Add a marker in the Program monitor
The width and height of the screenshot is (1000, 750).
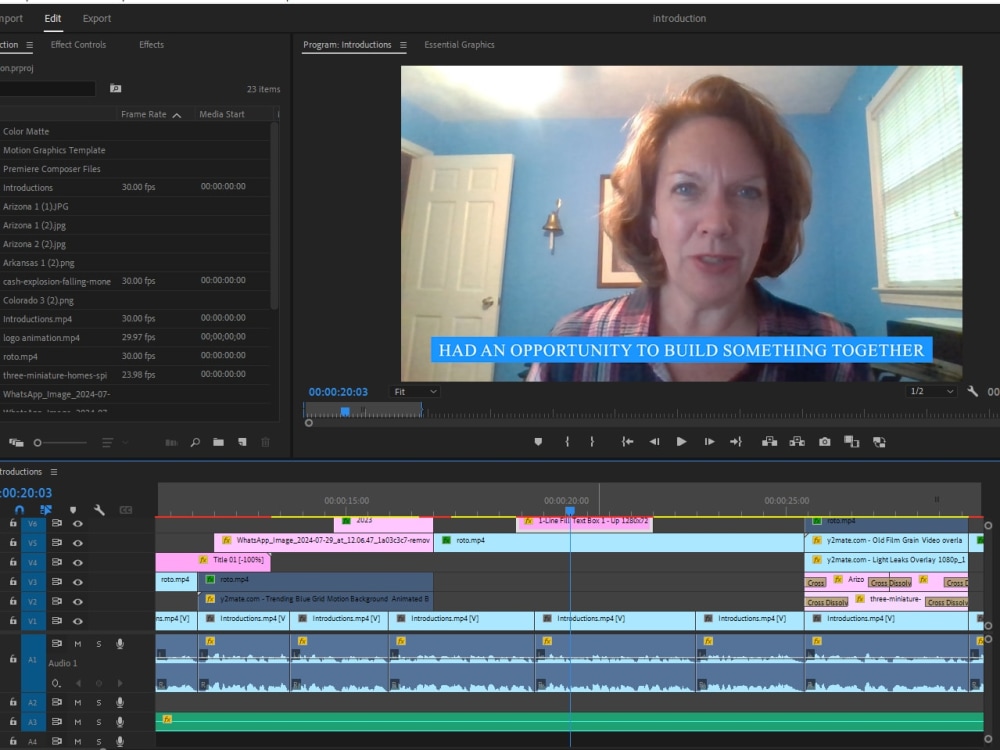538,441
